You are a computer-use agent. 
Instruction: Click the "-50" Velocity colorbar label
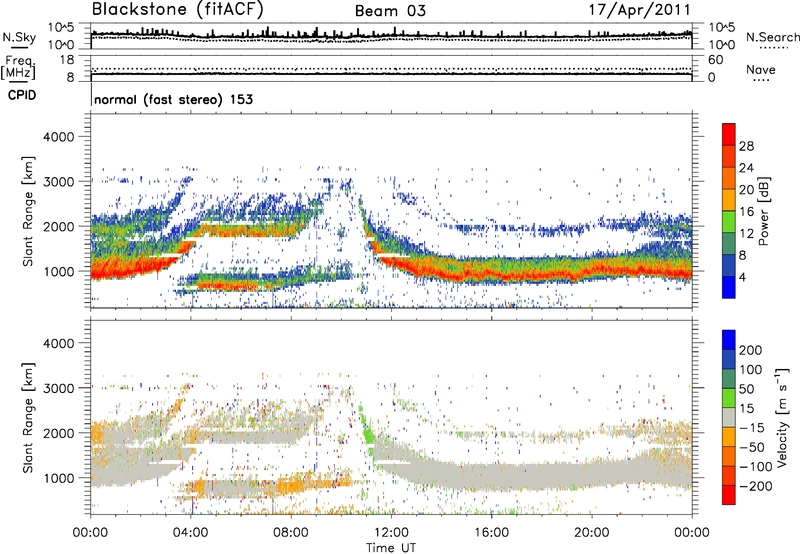point(751,447)
